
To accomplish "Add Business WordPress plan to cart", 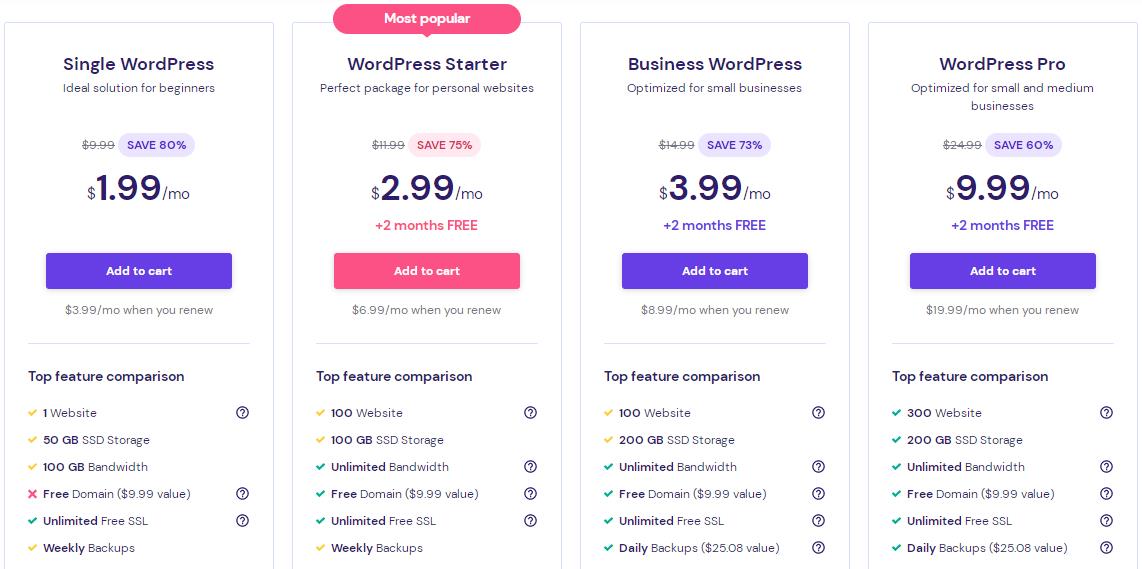I will 715,271.
